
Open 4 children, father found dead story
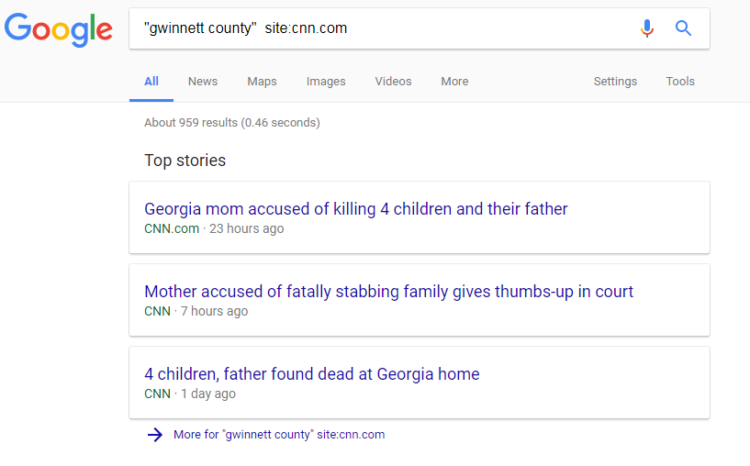tap(312, 374)
